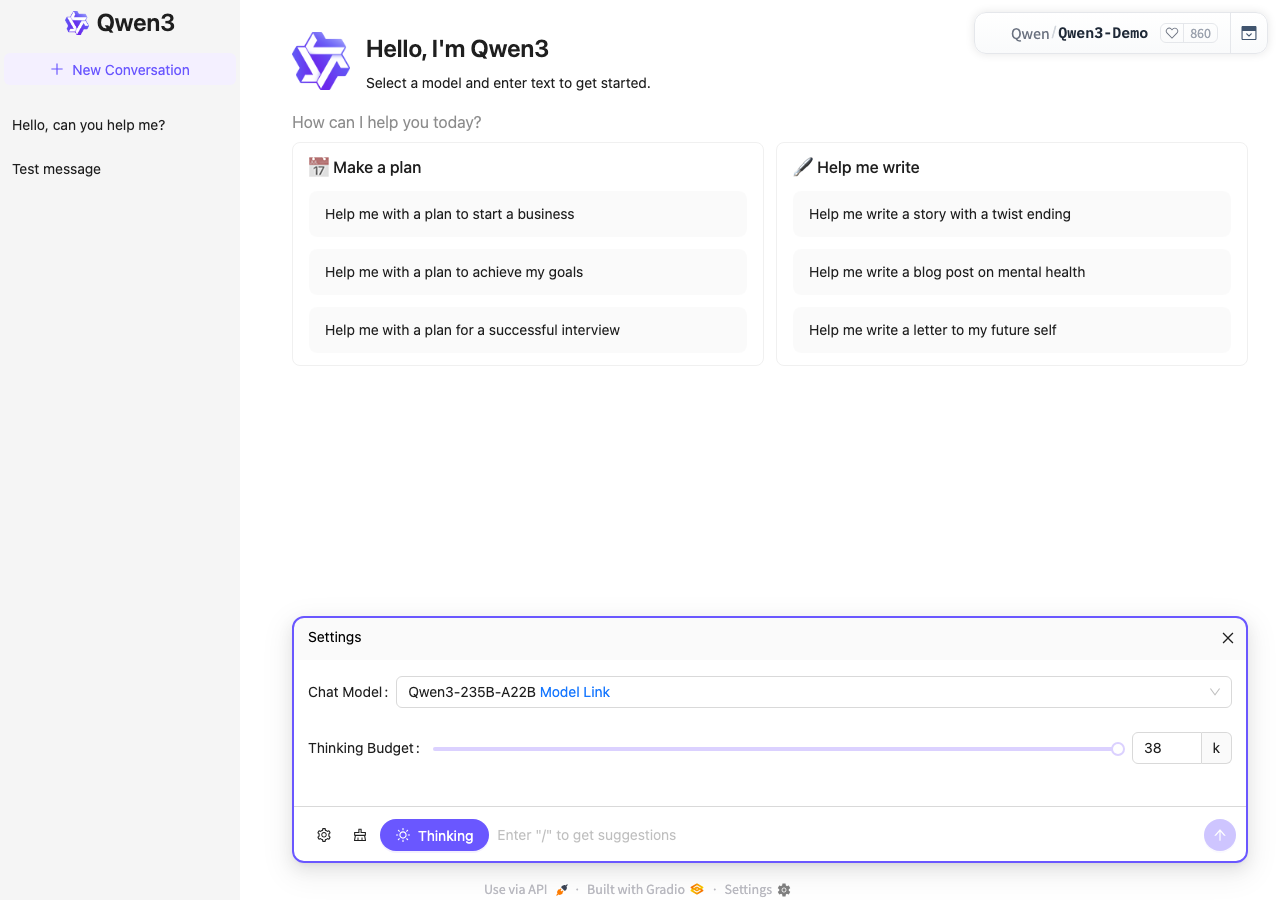
Task: Click the Thinking Budget value field showing 38
Action: click(1166, 748)
